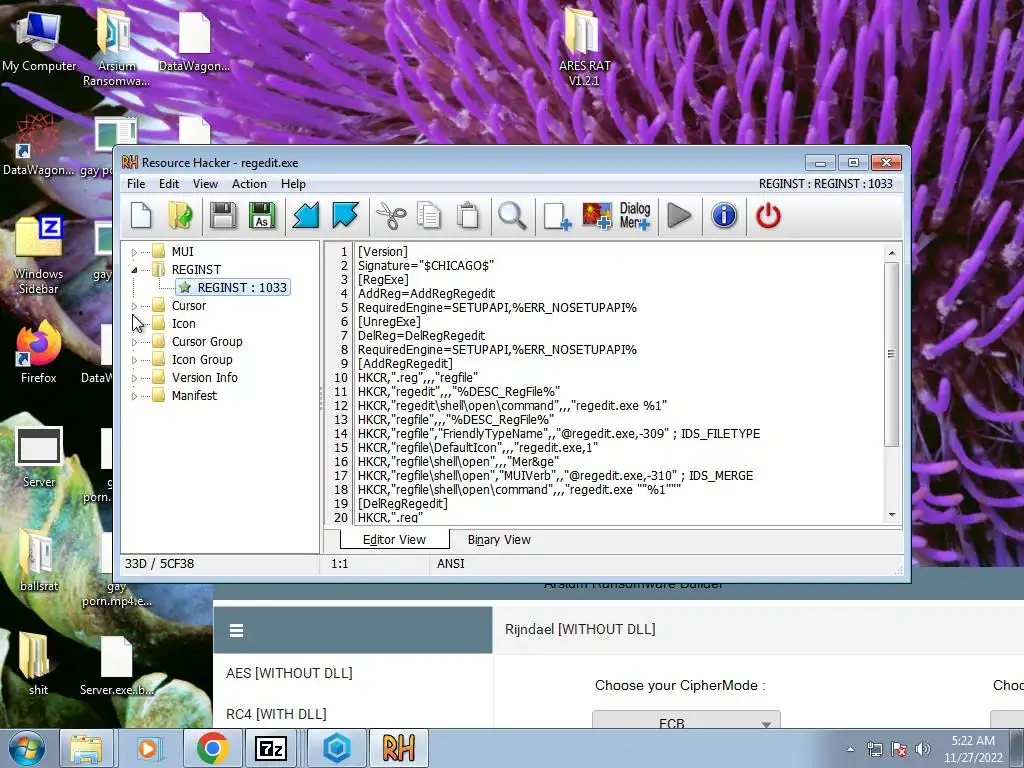Switch to Editor View tab

coord(394,540)
